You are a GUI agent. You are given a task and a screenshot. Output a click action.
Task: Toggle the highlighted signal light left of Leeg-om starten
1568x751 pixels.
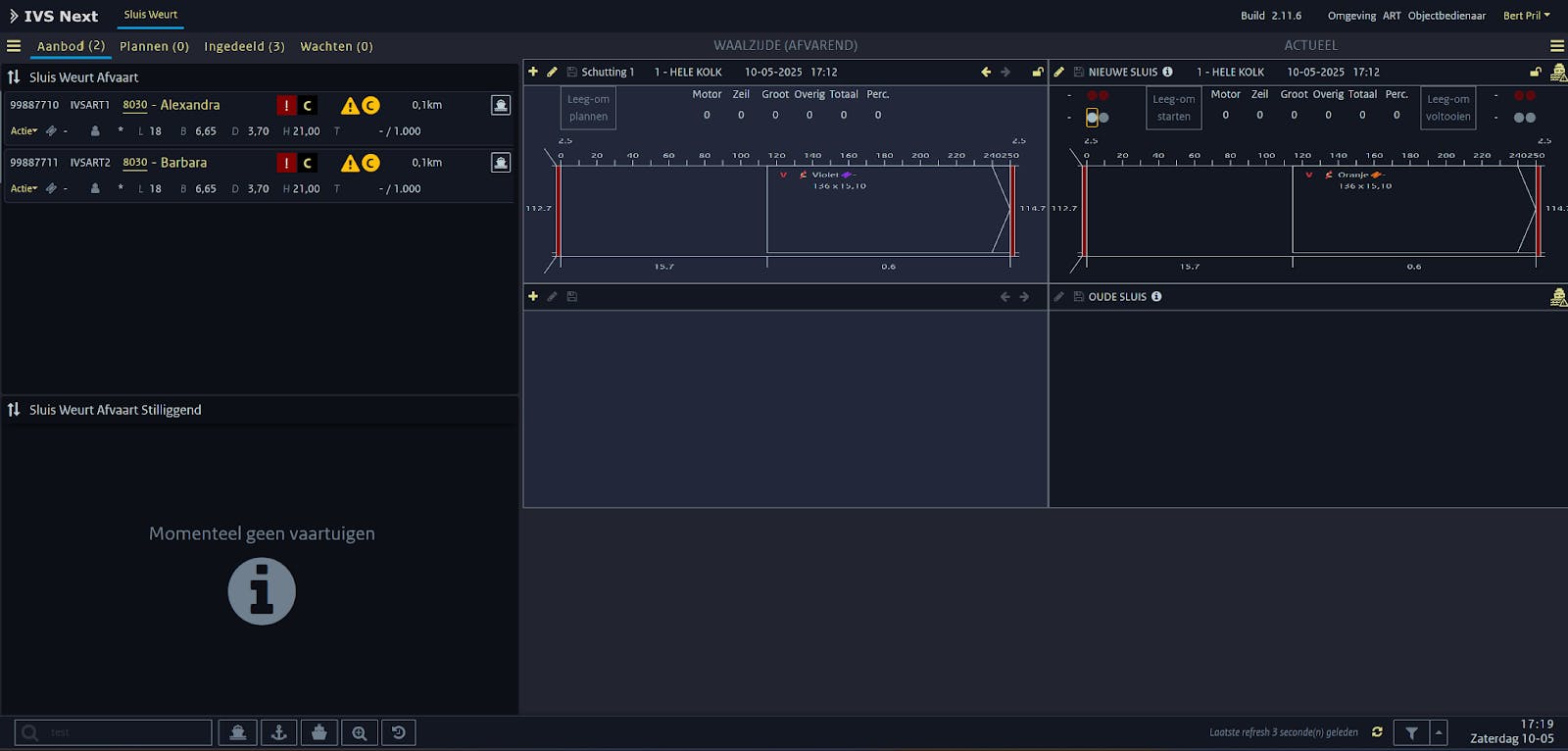pos(1092,118)
